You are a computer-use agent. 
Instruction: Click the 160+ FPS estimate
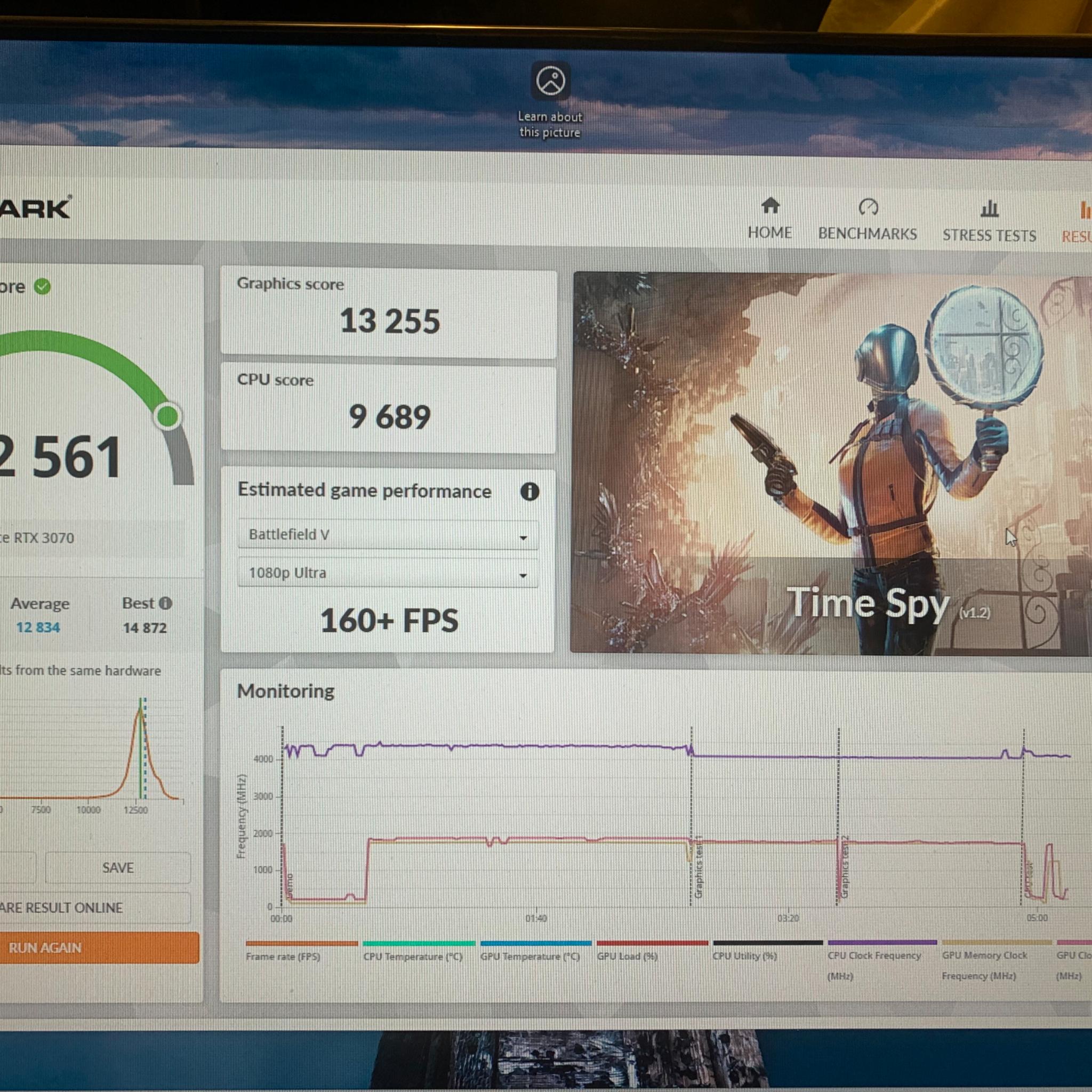(x=389, y=621)
